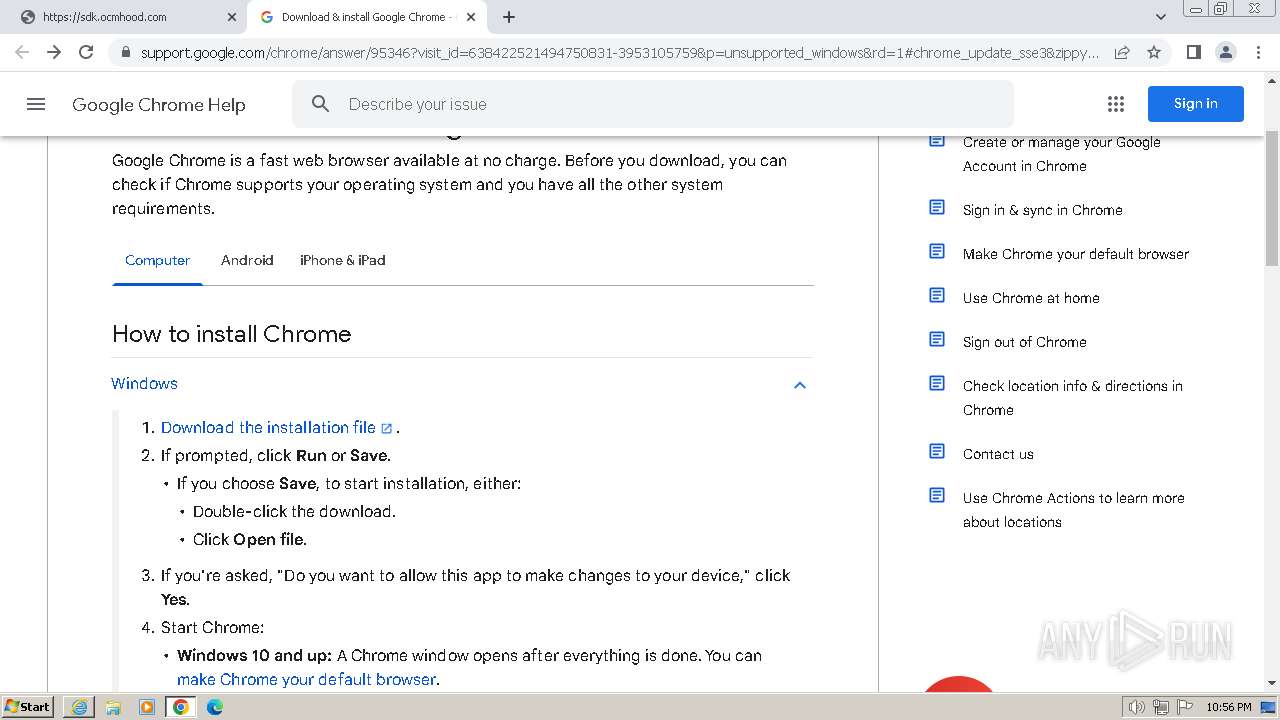Open Microsoft Edge from the taskbar
The image size is (1280, 720).
215,707
